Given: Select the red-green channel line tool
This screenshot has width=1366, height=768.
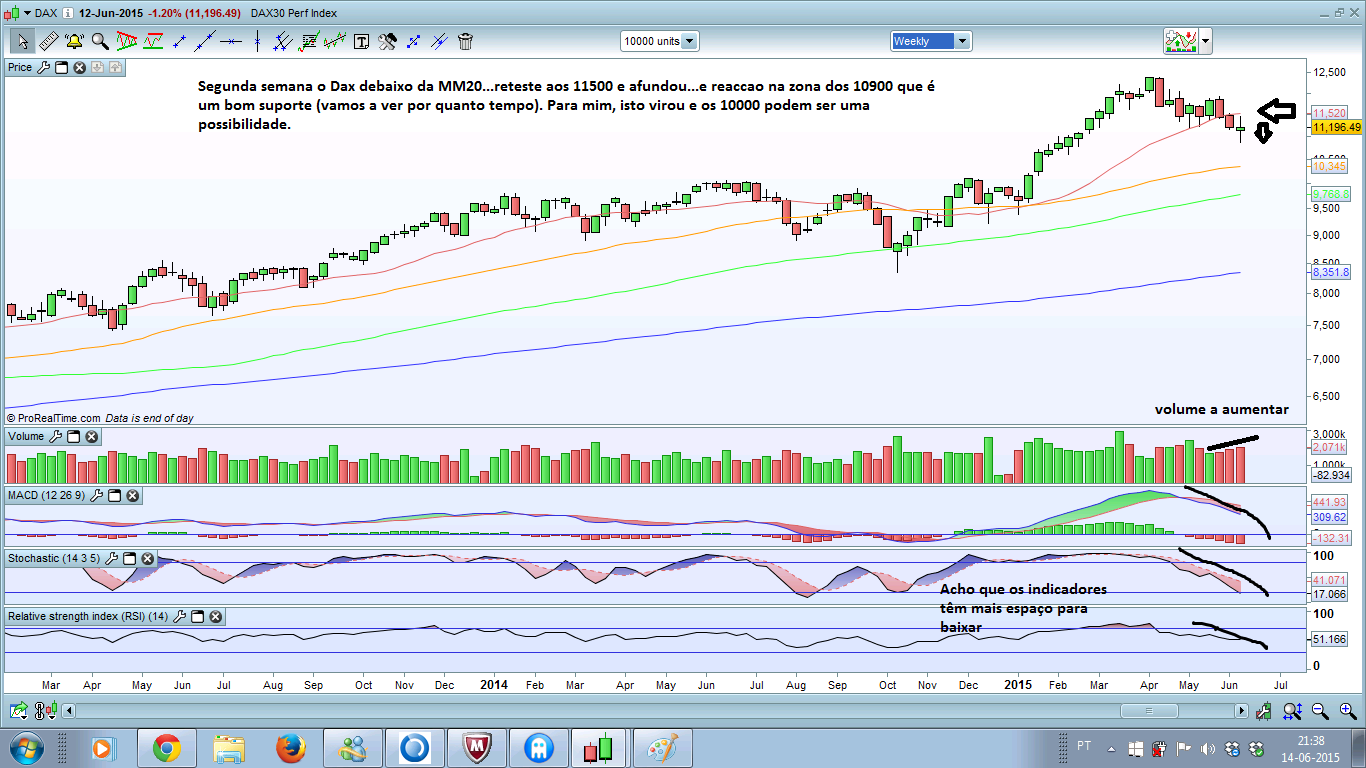Looking at the screenshot, I should pyautogui.click(x=153, y=41).
